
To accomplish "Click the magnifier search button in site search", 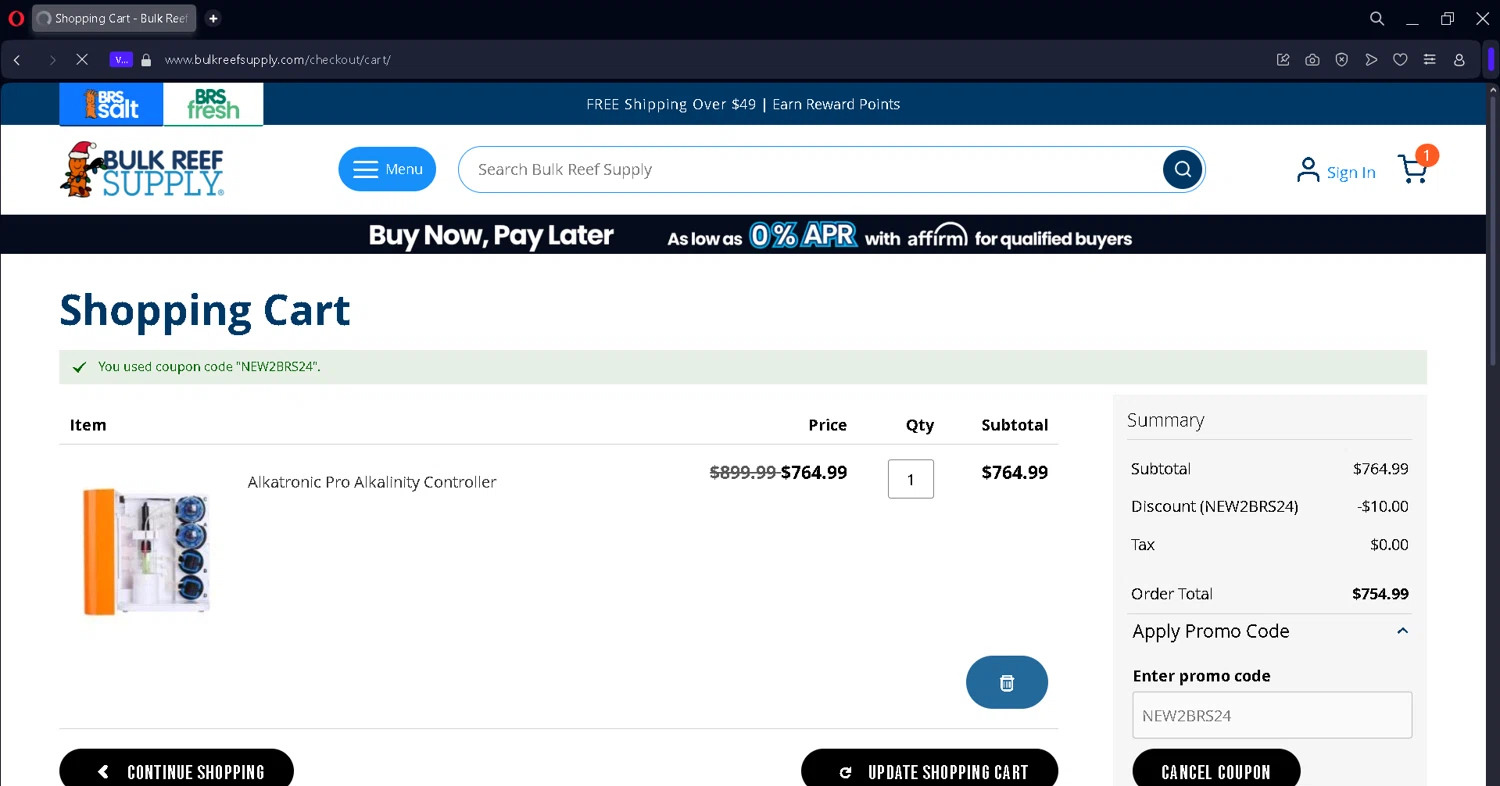I will (x=1182, y=169).
